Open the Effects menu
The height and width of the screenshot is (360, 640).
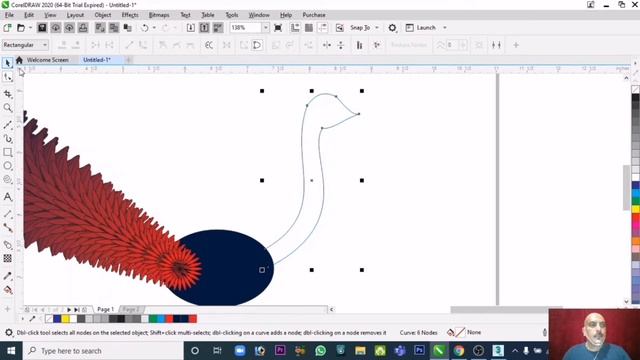click(130, 15)
